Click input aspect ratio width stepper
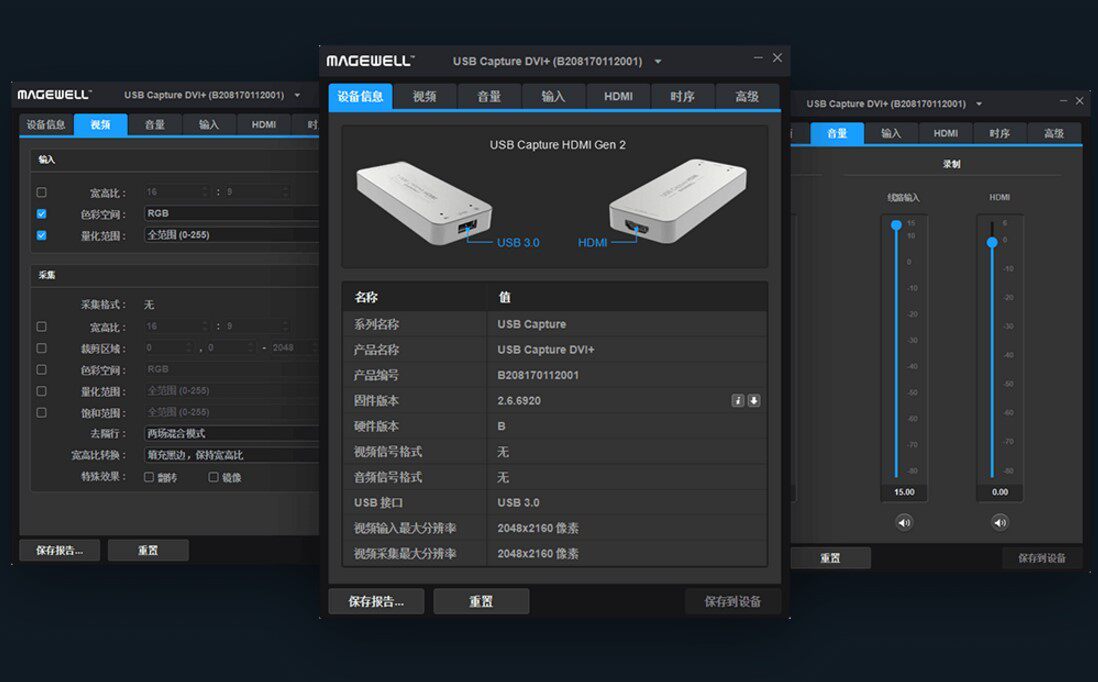The height and width of the screenshot is (682, 1098). [205, 191]
